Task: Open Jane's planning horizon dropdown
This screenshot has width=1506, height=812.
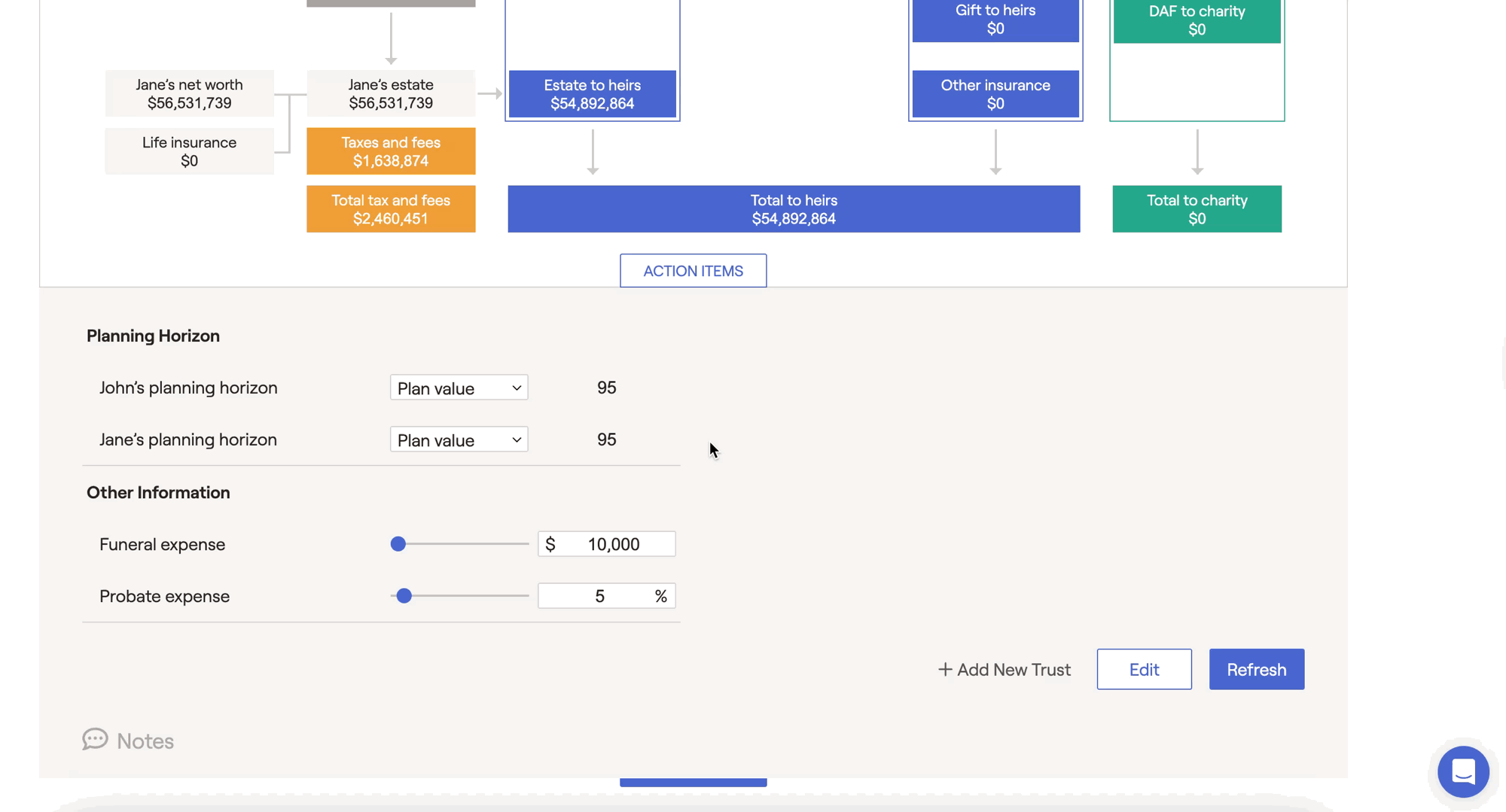Action: (x=459, y=439)
